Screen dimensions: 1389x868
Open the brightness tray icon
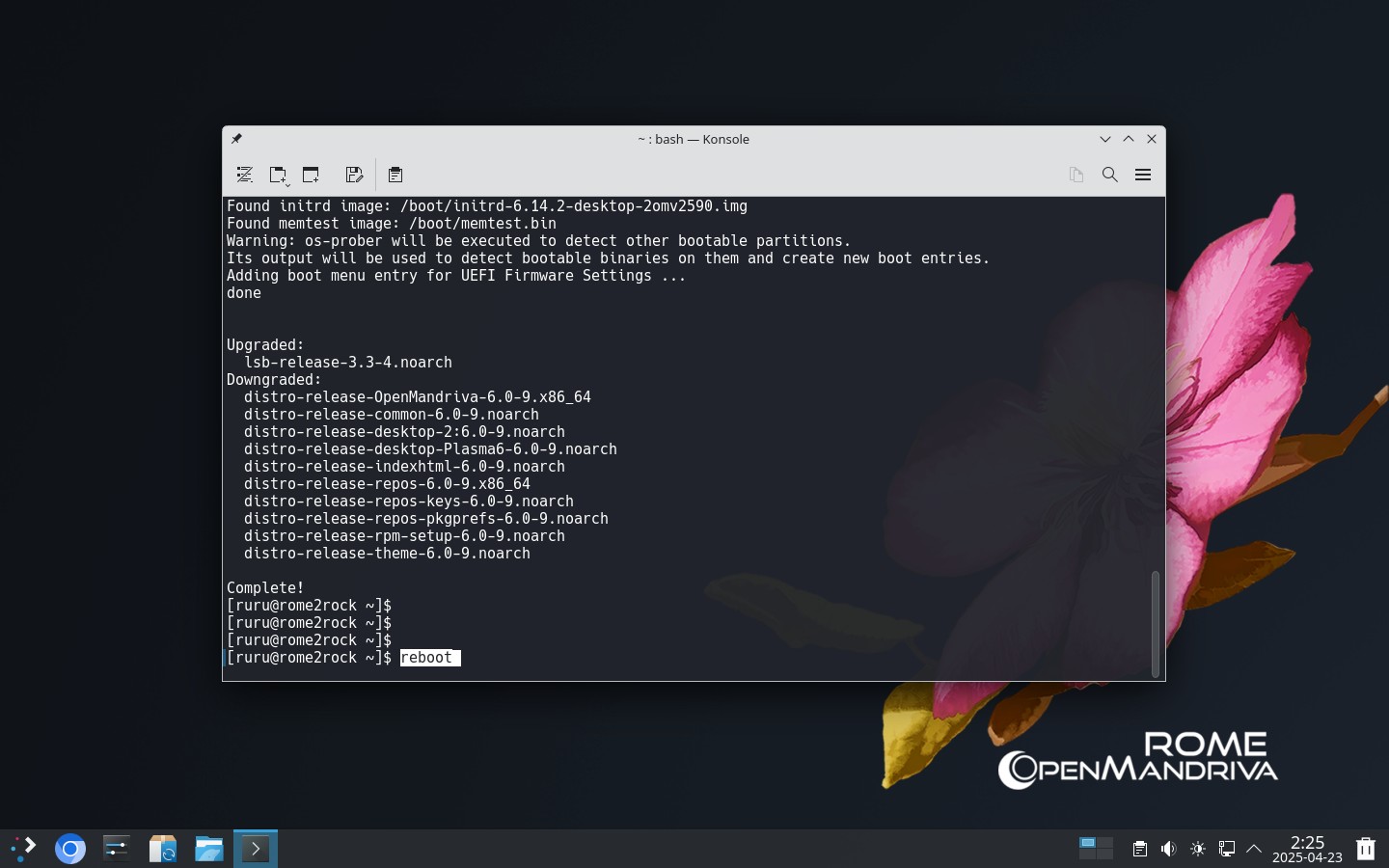(x=1198, y=849)
